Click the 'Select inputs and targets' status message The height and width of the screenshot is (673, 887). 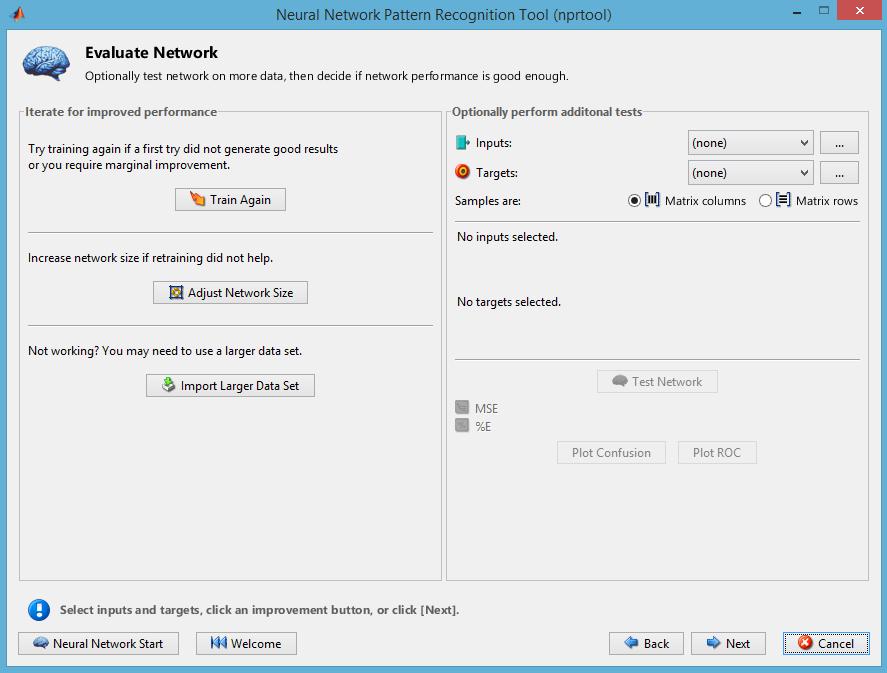click(x=260, y=610)
